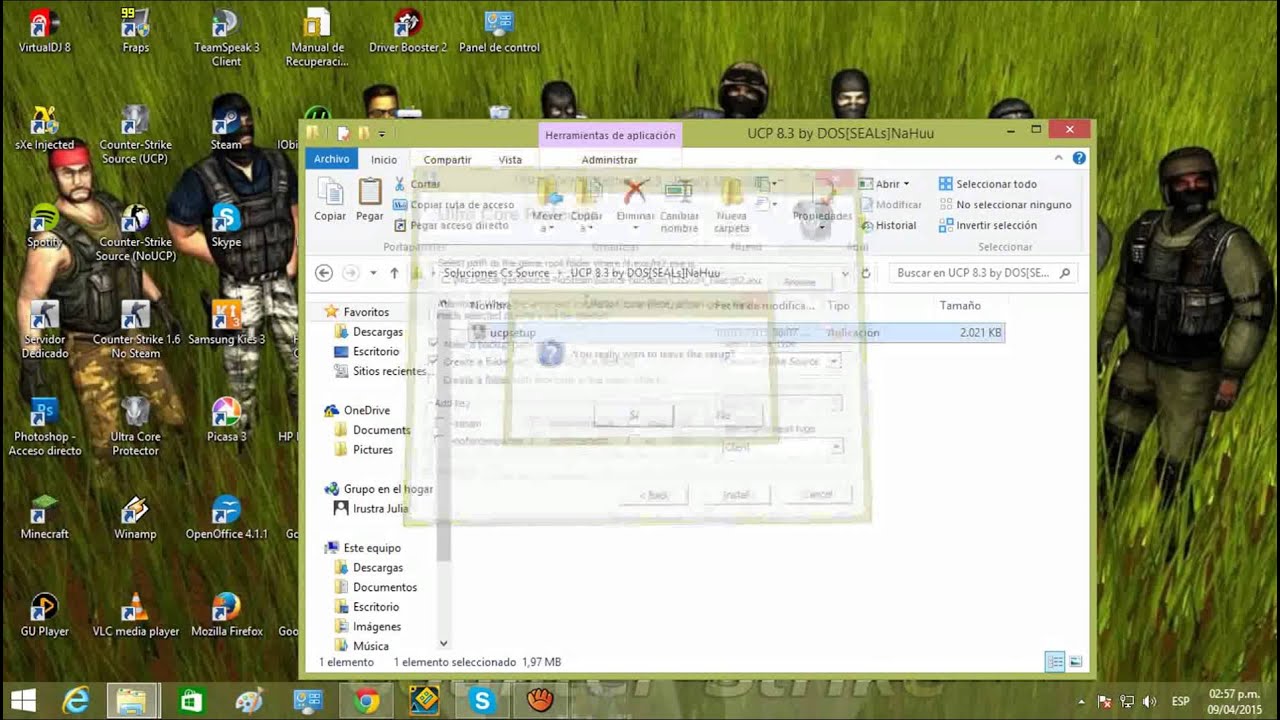Image resolution: width=1280 pixels, height=720 pixels.
Task: Open Explorer help question mark icon
Action: [x=1079, y=158]
